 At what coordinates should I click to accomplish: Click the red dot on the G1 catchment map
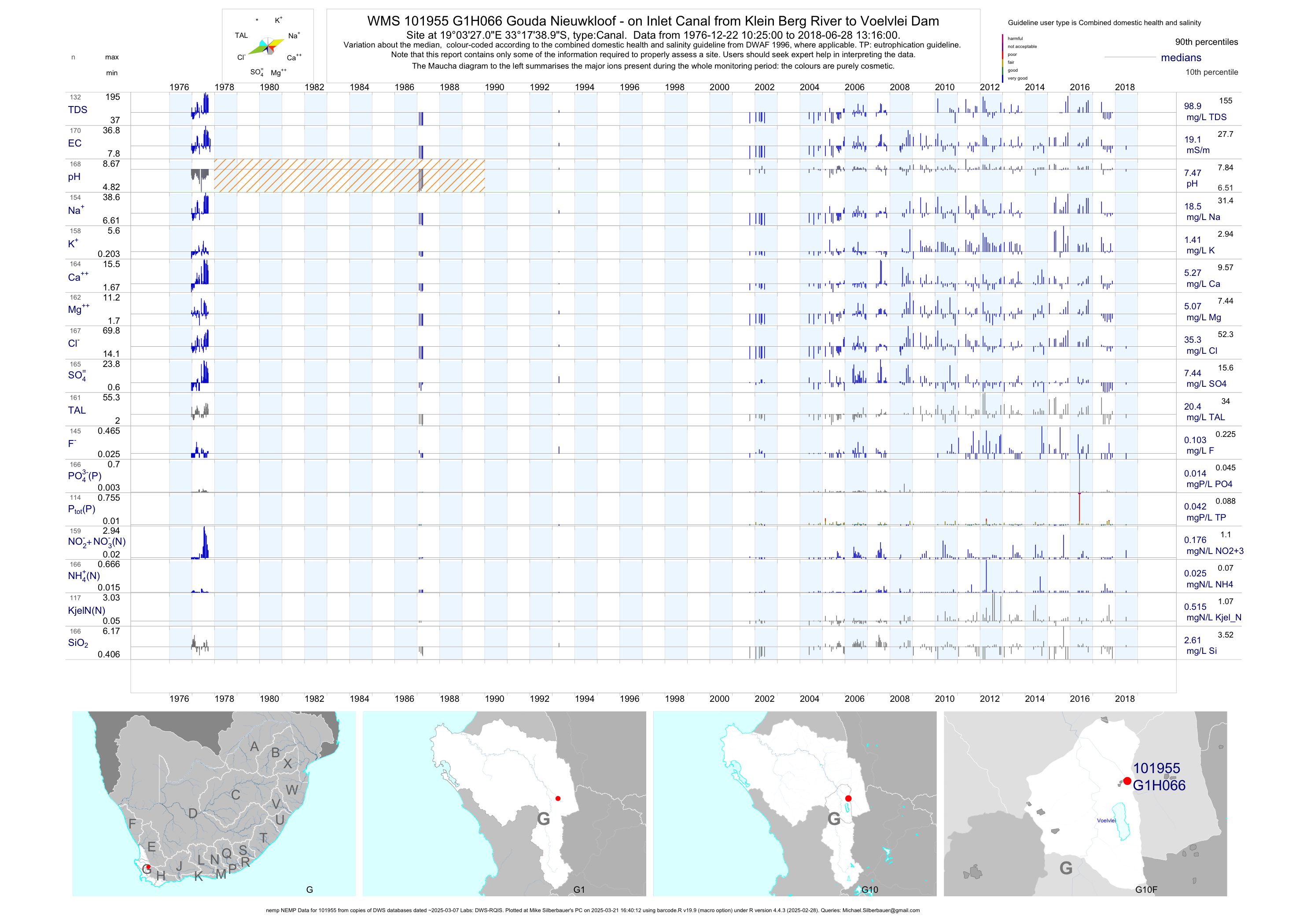click(558, 798)
